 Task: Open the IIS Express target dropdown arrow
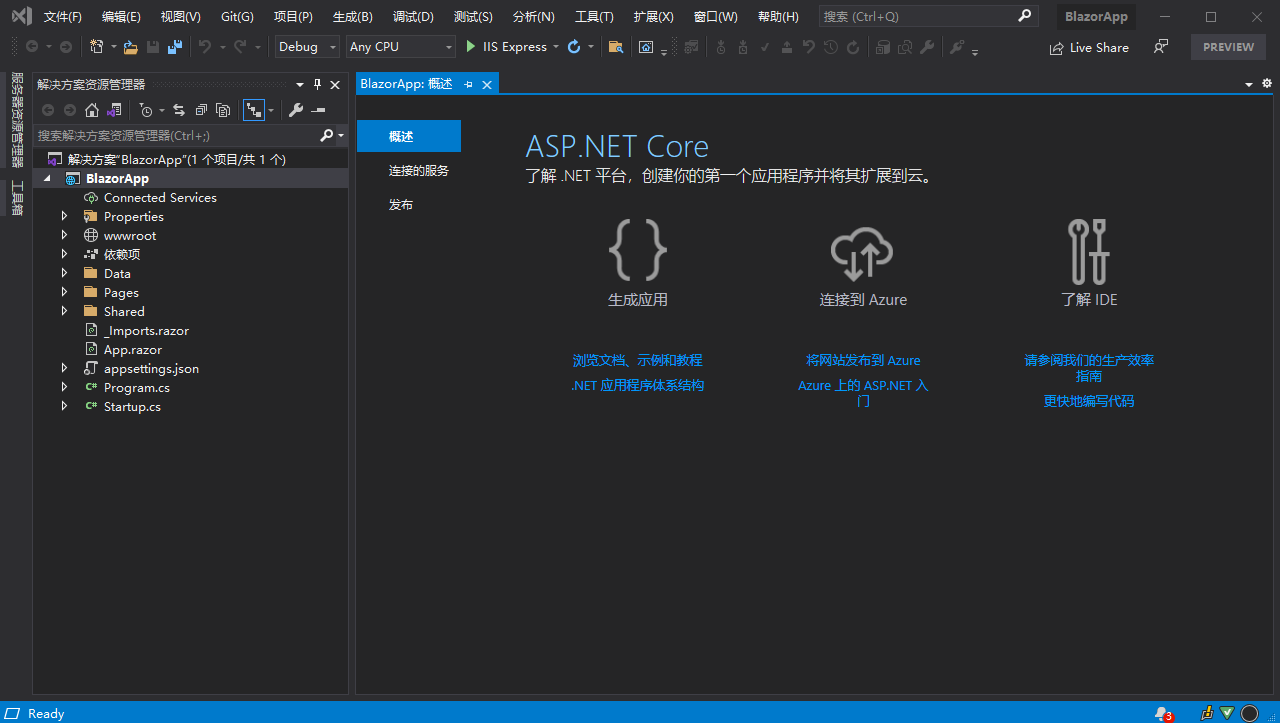(x=556, y=47)
